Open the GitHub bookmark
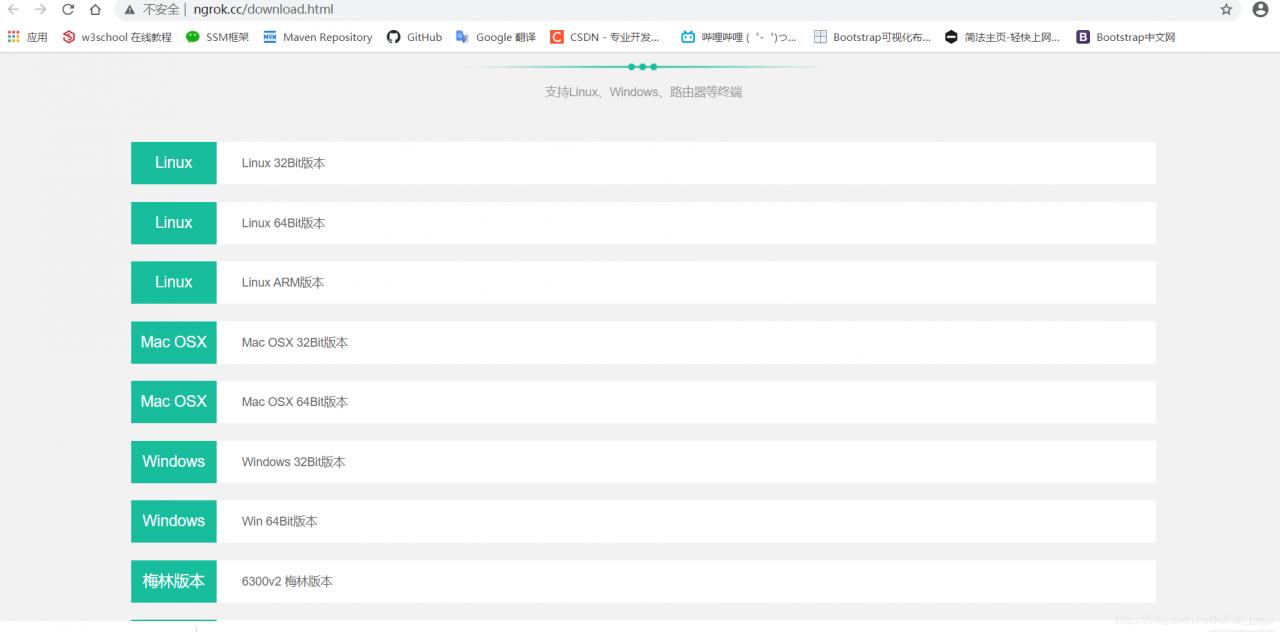 (x=414, y=37)
